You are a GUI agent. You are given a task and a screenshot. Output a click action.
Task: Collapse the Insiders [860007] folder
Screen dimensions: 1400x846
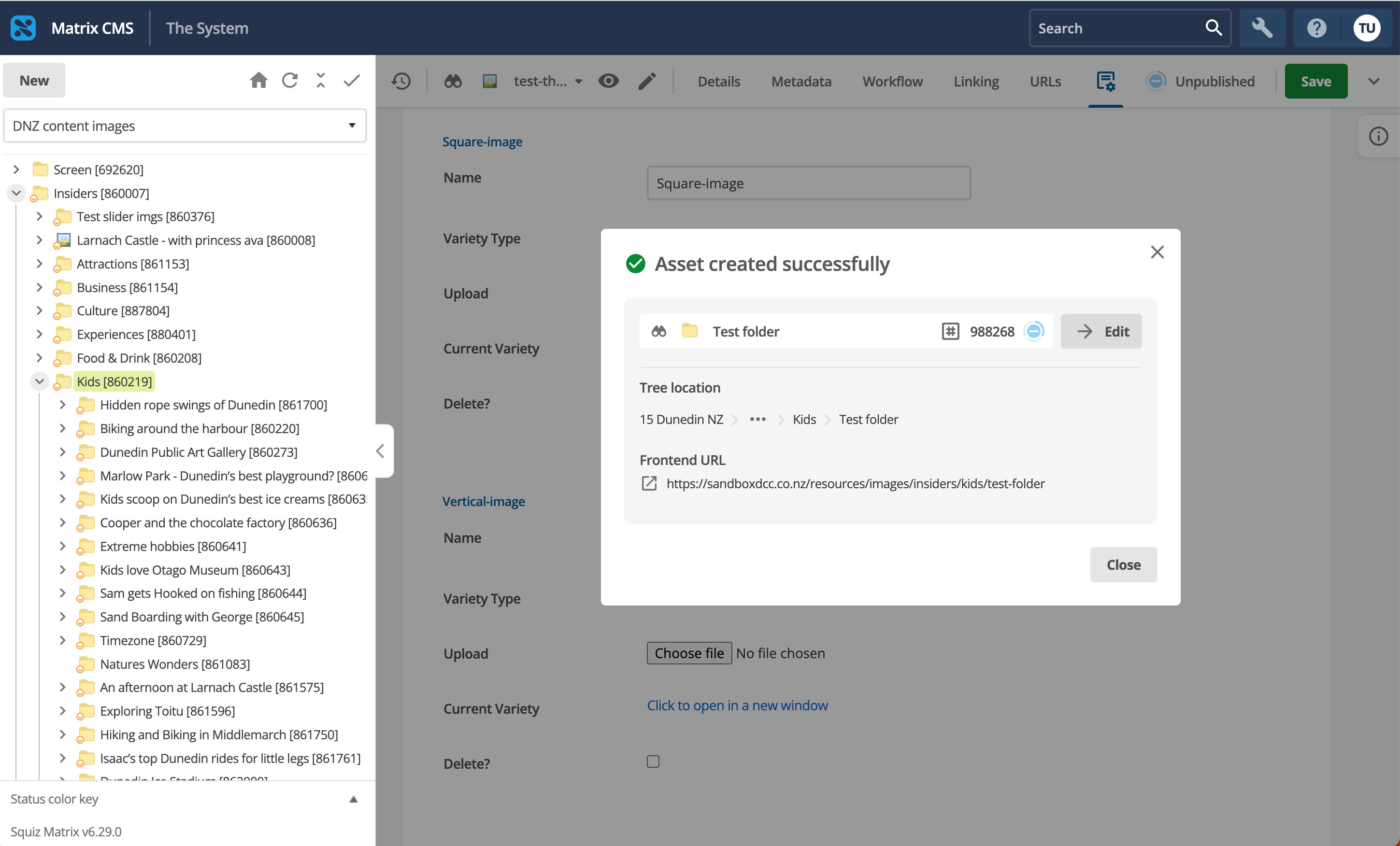tap(16, 193)
